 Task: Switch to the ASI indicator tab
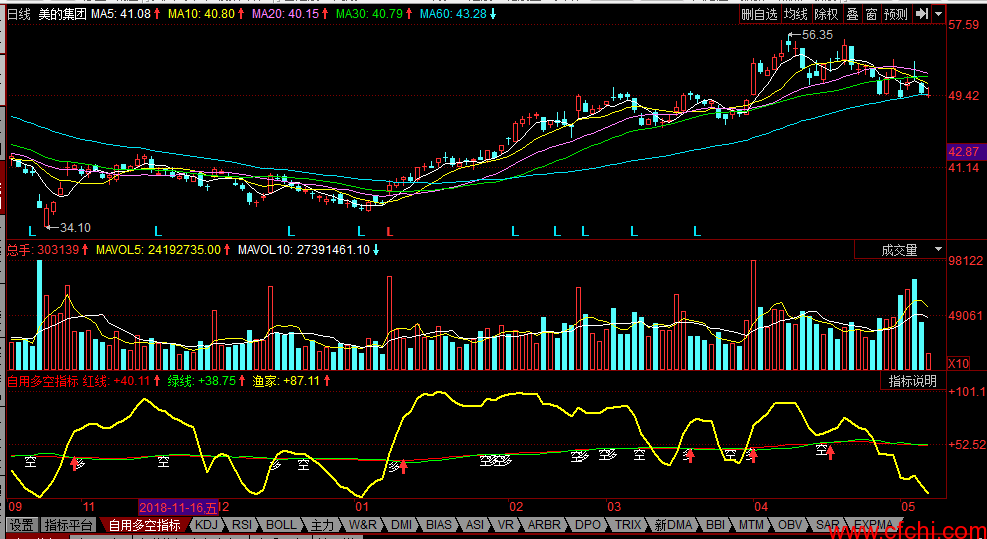pos(475,525)
